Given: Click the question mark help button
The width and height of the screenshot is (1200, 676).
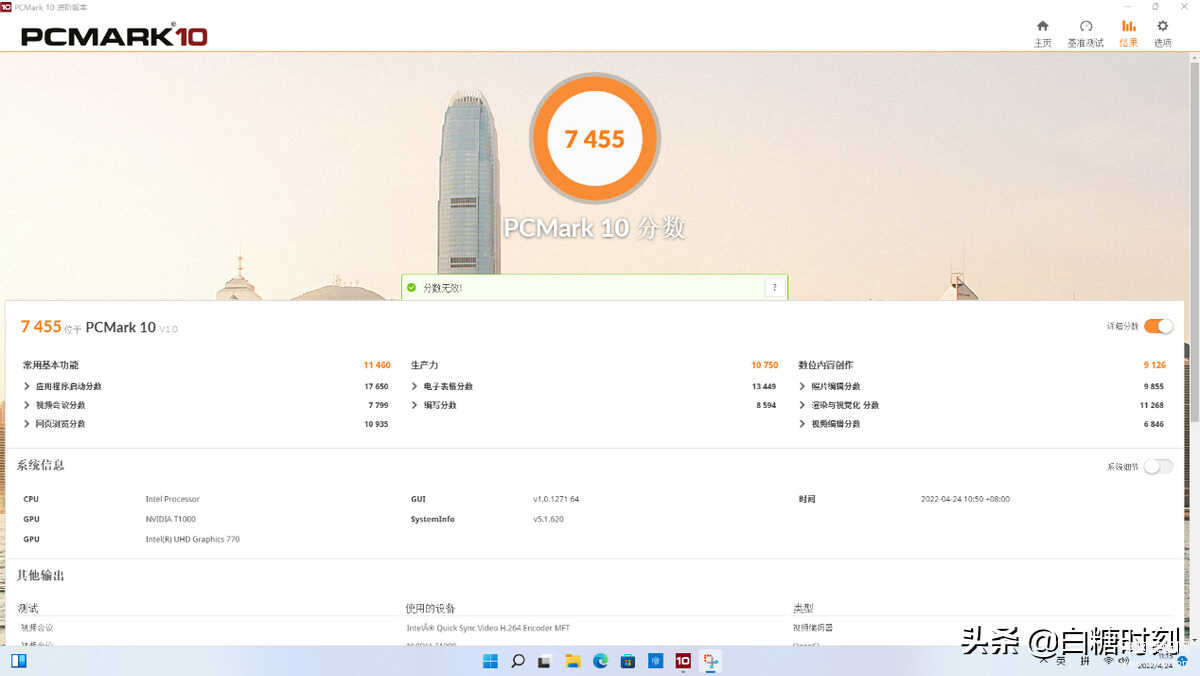Looking at the screenshot, I should pyautogui.click(x=775, y=288).
